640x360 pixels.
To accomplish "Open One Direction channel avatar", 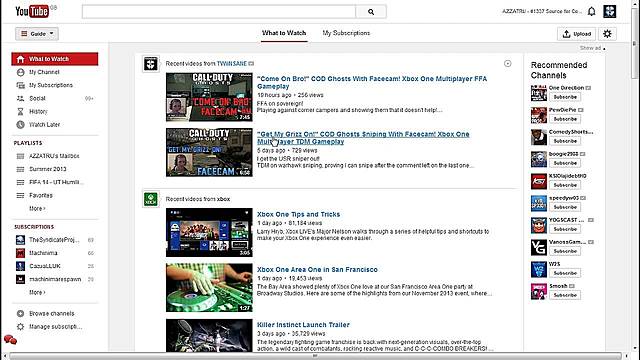I will click(539, 93).
